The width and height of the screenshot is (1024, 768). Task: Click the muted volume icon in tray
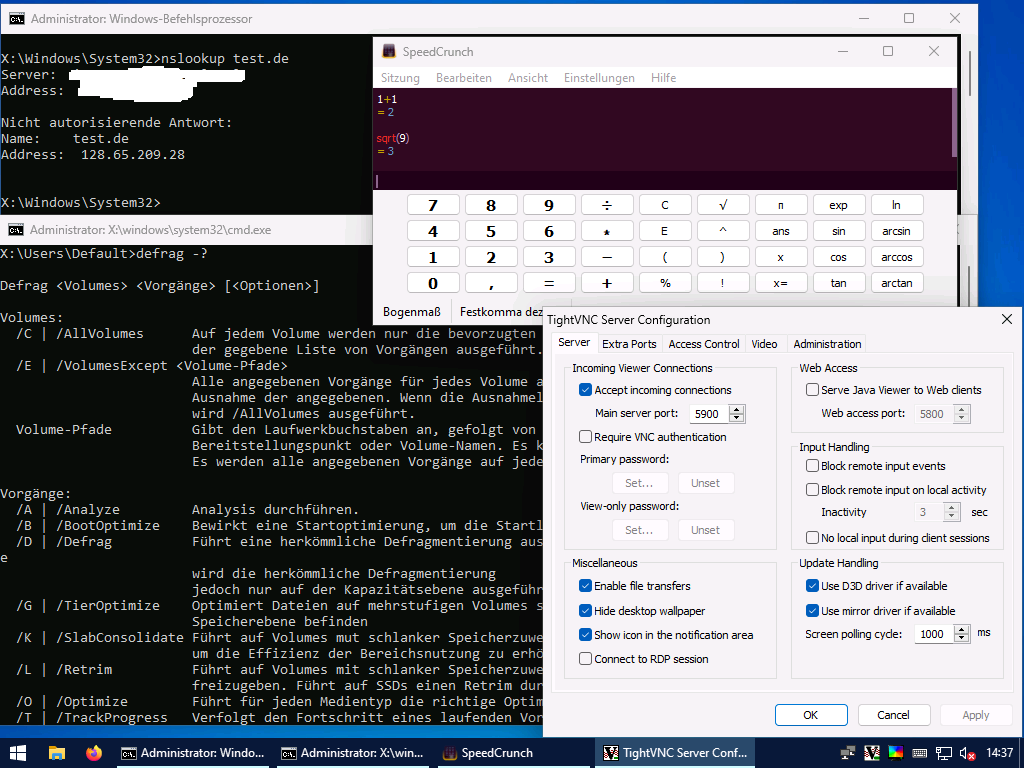point(967,753)
